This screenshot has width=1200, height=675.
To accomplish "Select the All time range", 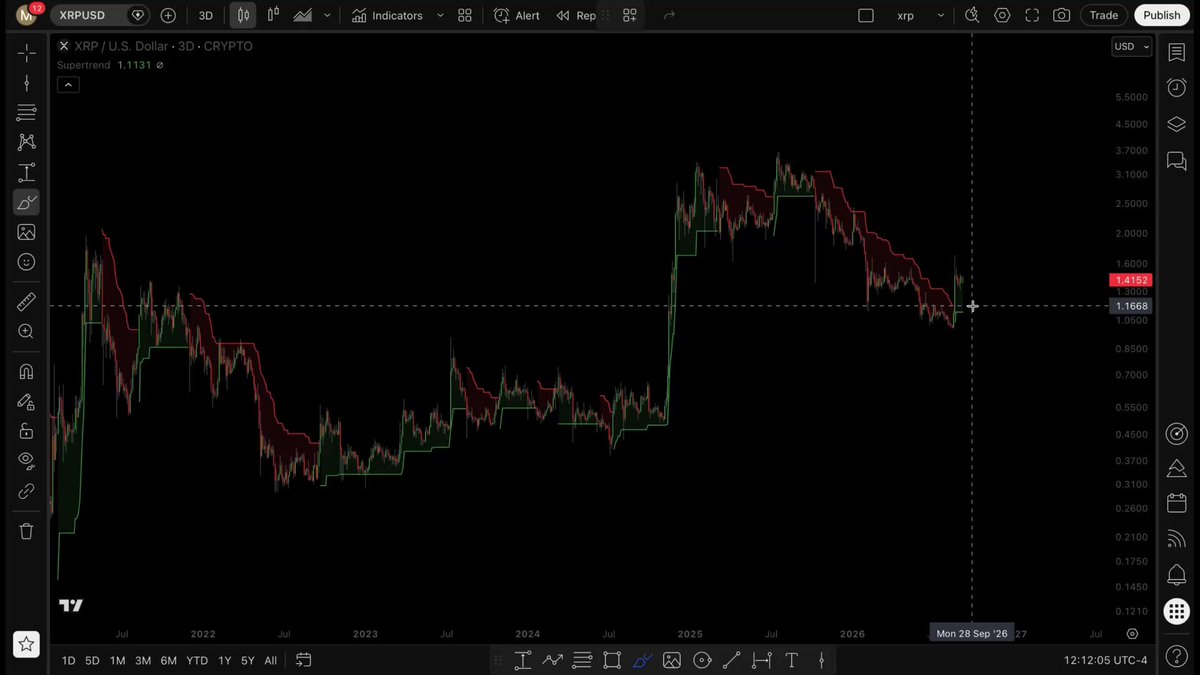I will point(271,661).
